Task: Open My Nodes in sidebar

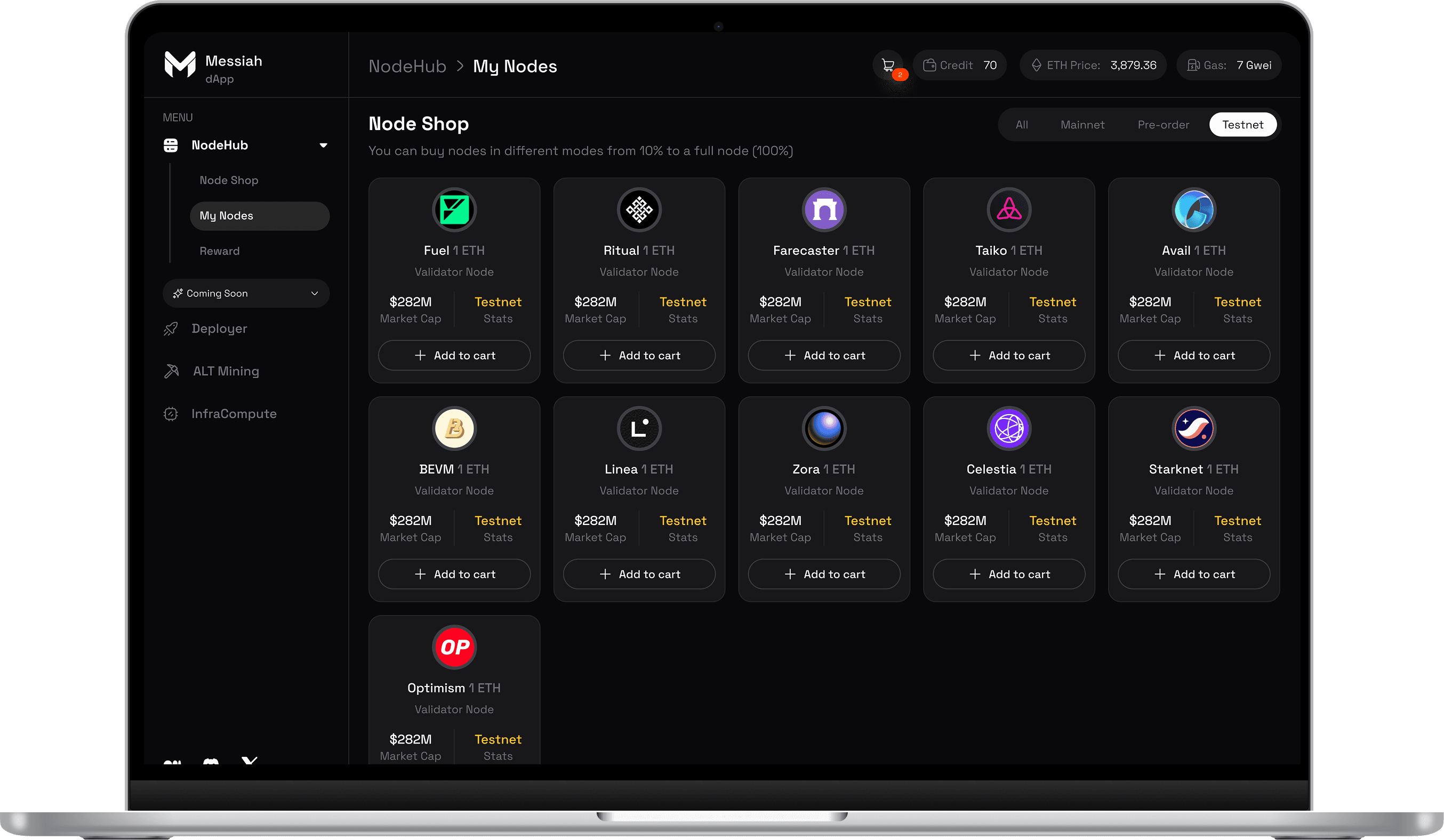Action: click(260, 216)
